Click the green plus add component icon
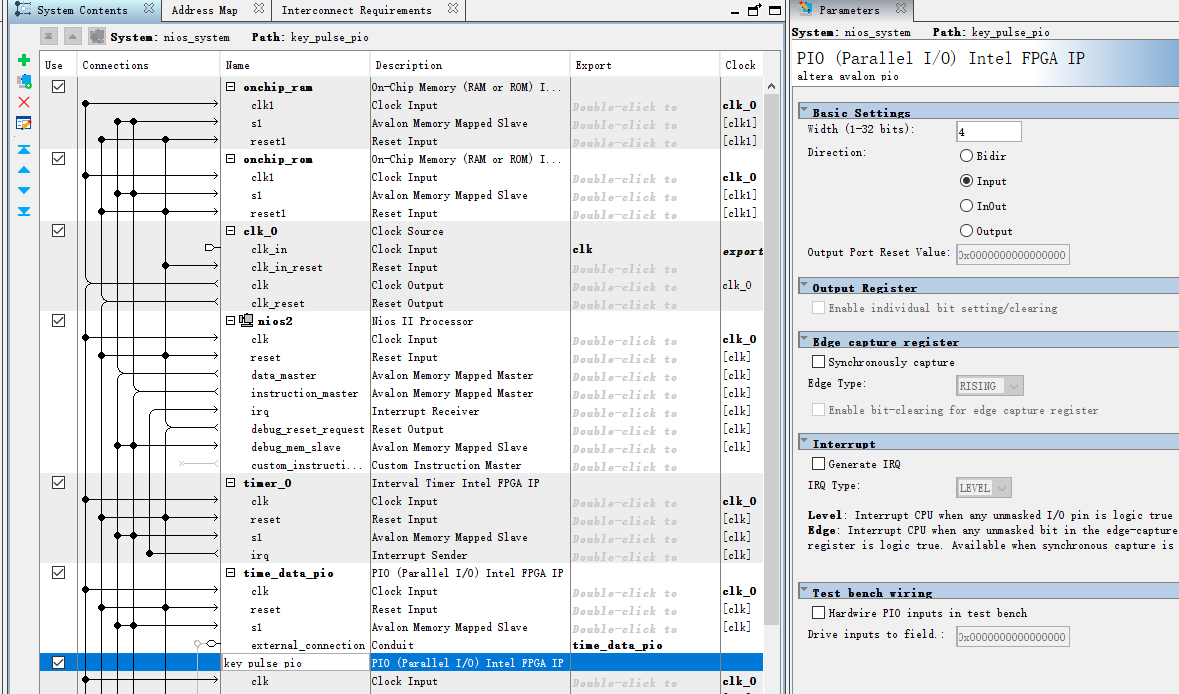This screenshot has height=694, width=1179. pos(24,60)
